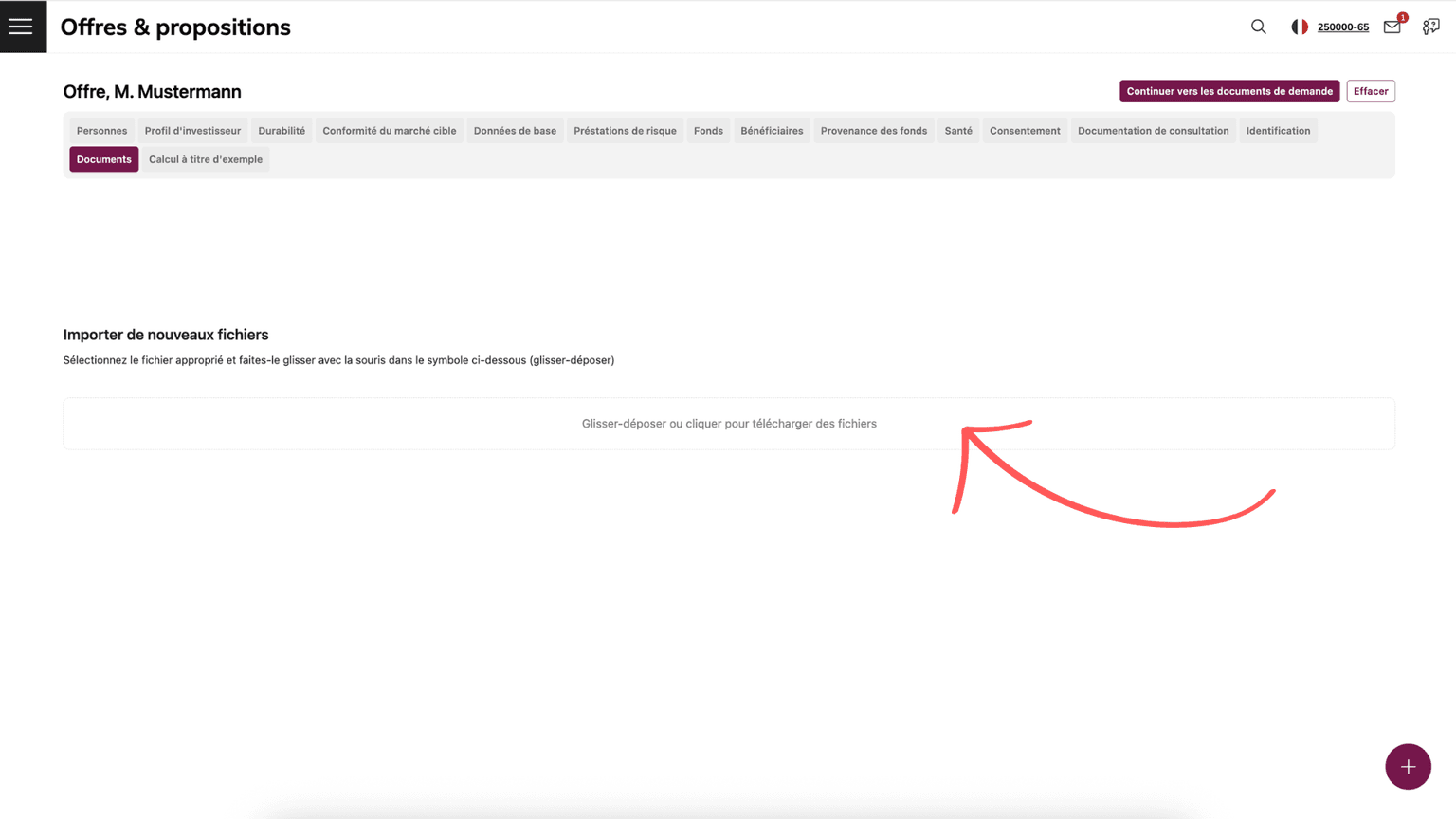Go to the Identification tab
This screenshot has width=1456, height=819.
(1278, 131)
